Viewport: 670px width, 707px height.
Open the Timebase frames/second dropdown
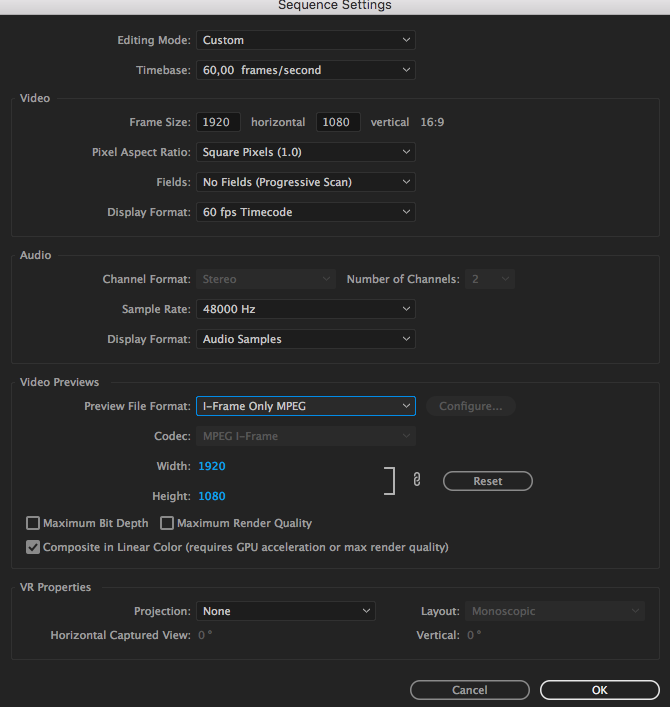(305, 70)
